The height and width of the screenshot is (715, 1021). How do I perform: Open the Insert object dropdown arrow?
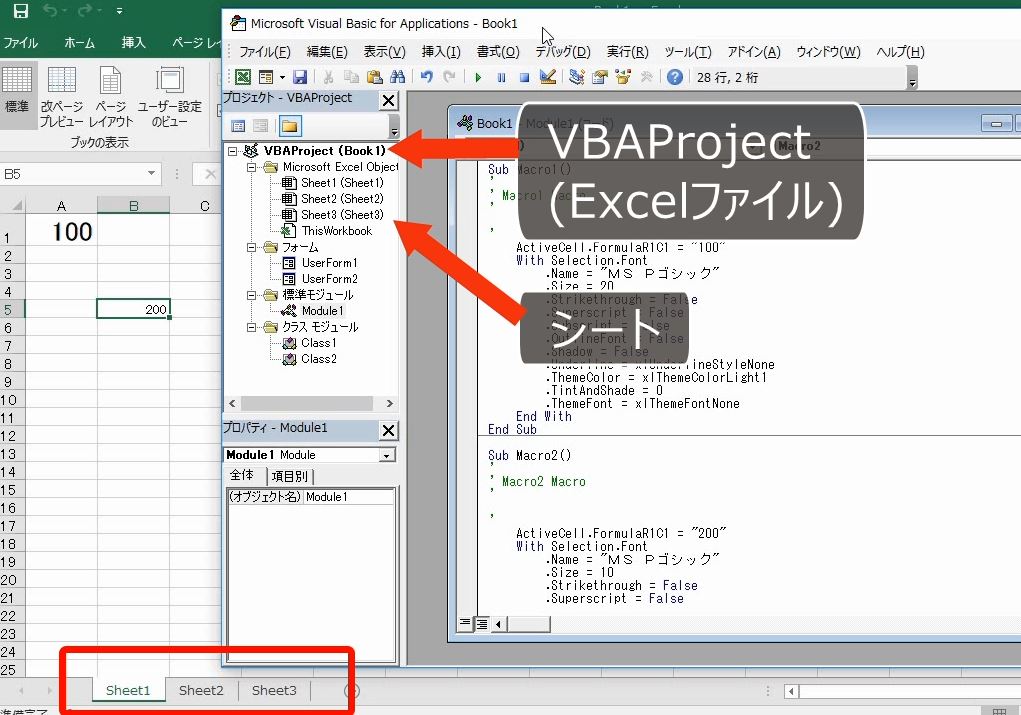(282, 77)
